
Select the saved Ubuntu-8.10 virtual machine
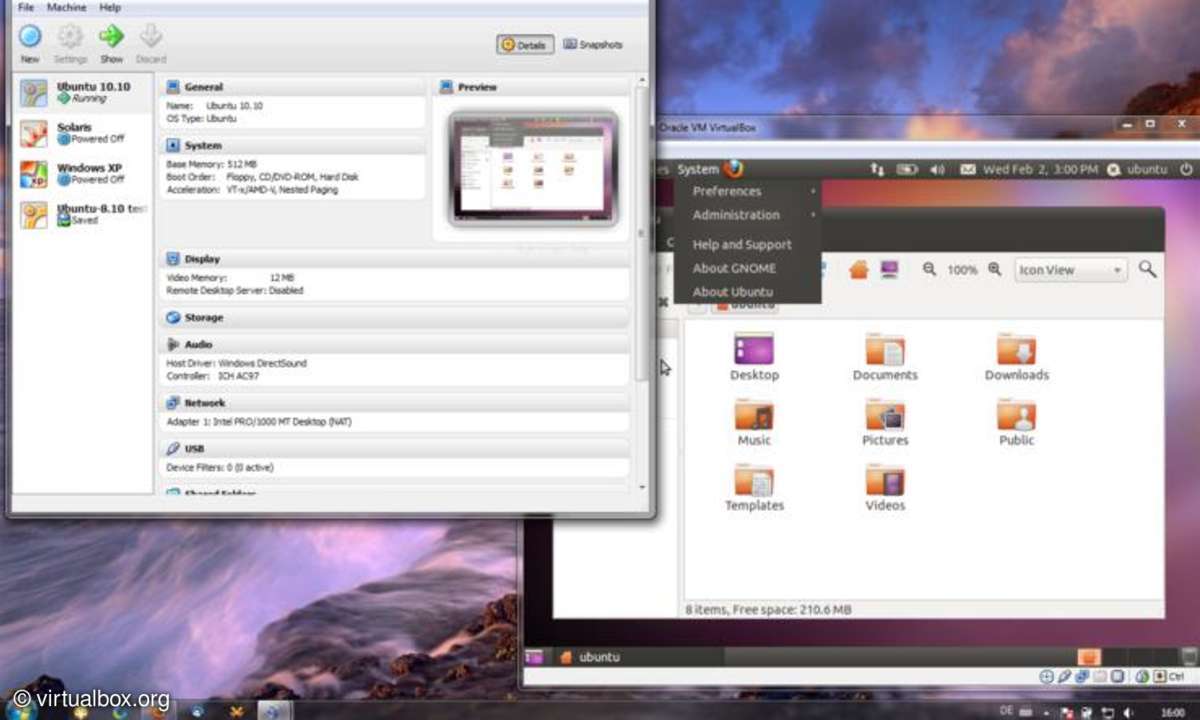pyautogui.click(x=83, y=214)
